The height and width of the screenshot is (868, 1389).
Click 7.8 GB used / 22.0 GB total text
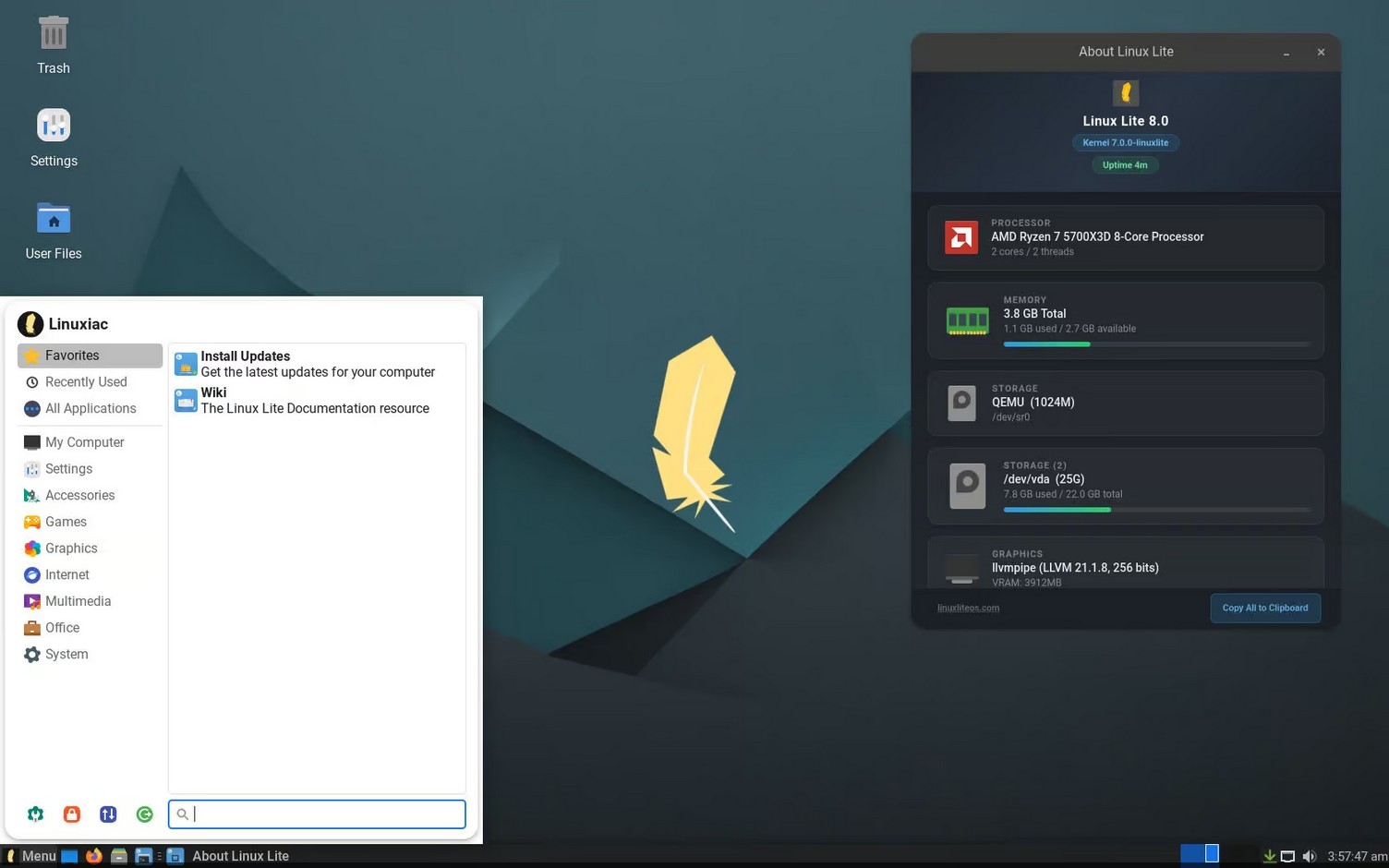point(1063,494)
